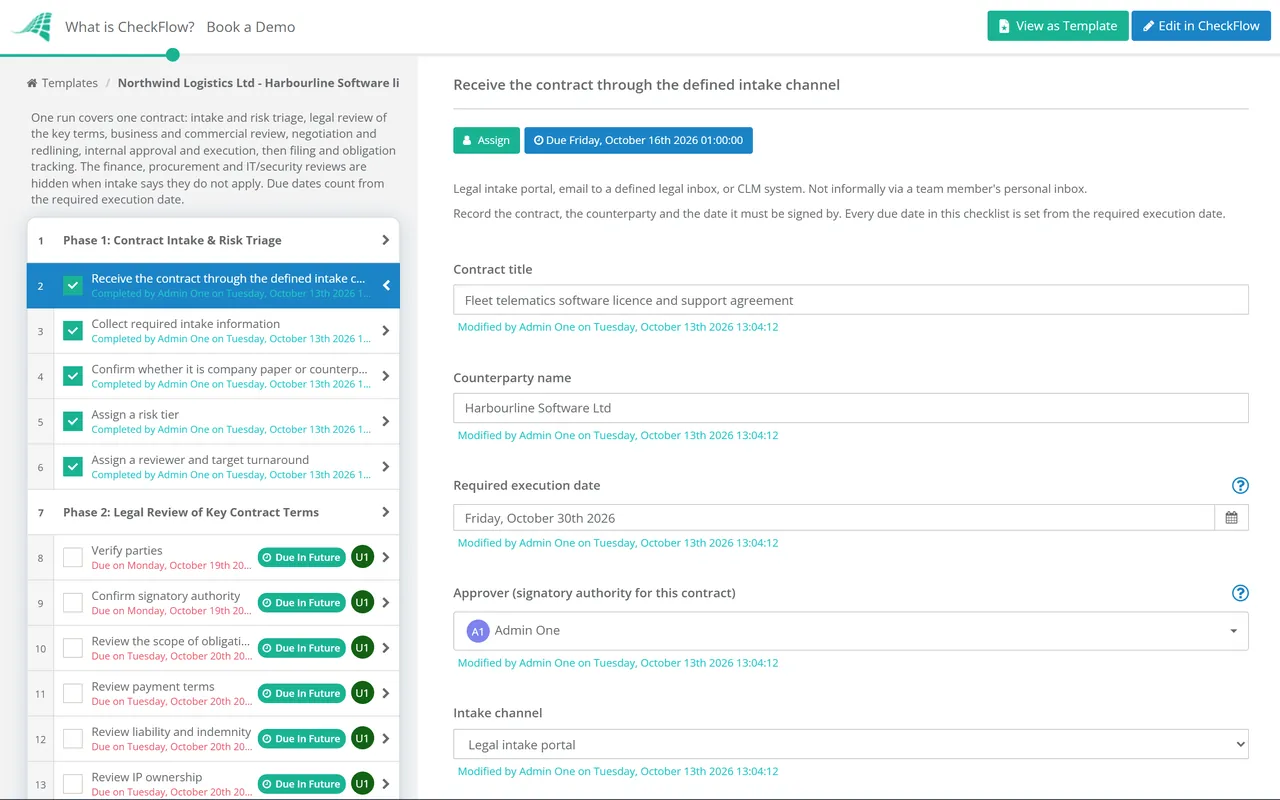Click Due In Future badge for Verify parties
1280x800 pixels.
(x=301, y=557)
